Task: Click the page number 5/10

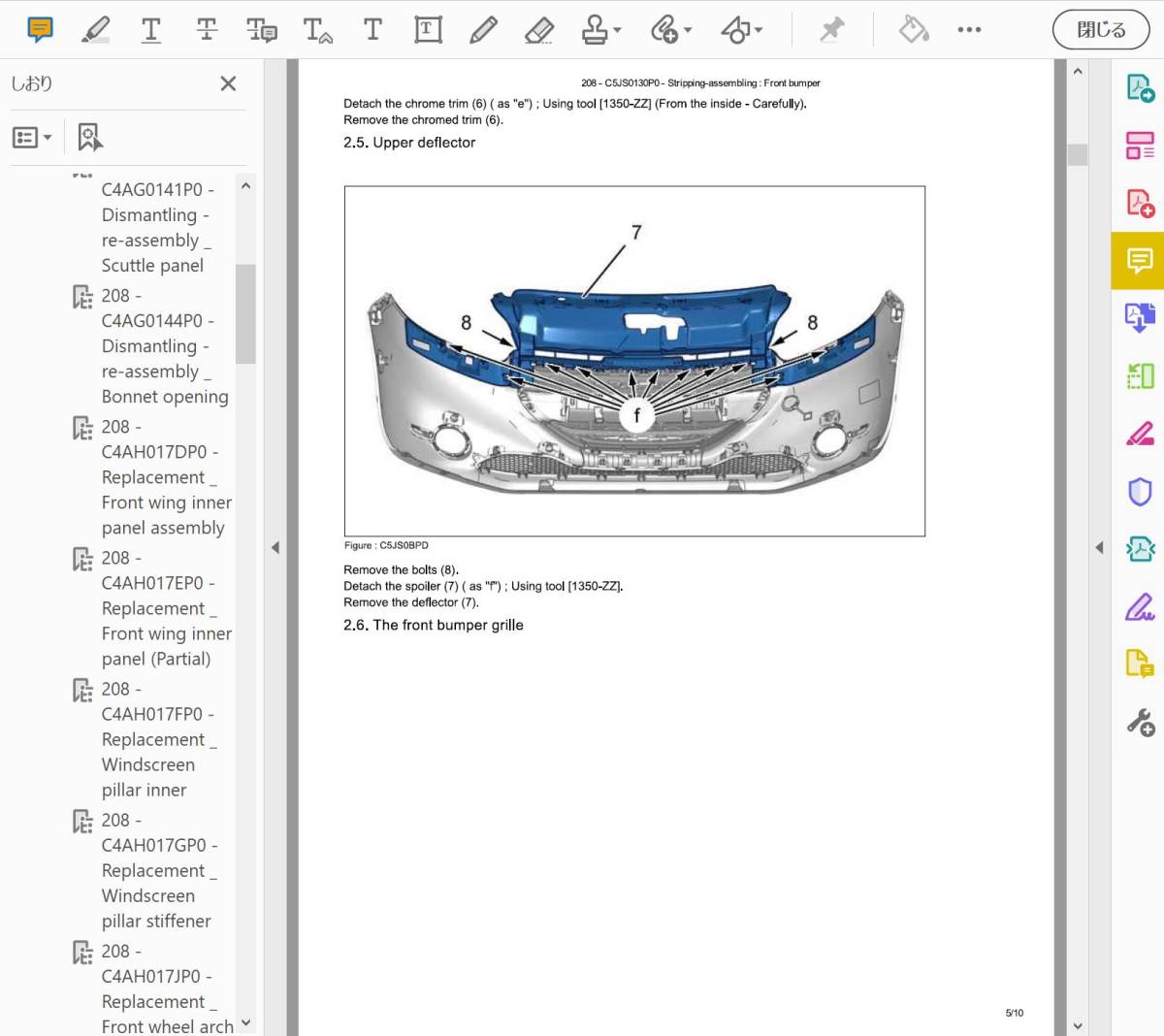Action: pos(1015,1013)
